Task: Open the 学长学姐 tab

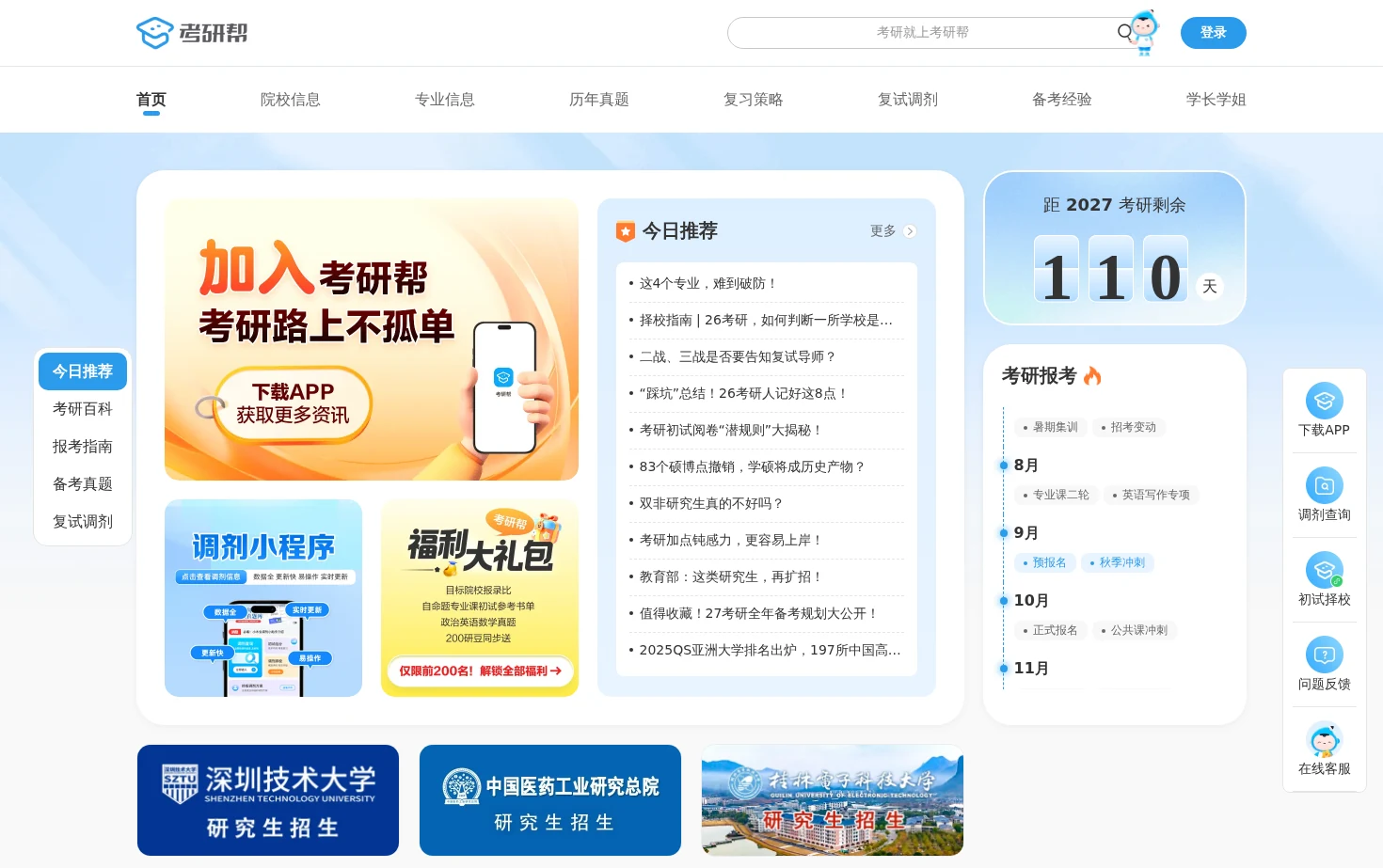Action: [x=1216, y=100]
